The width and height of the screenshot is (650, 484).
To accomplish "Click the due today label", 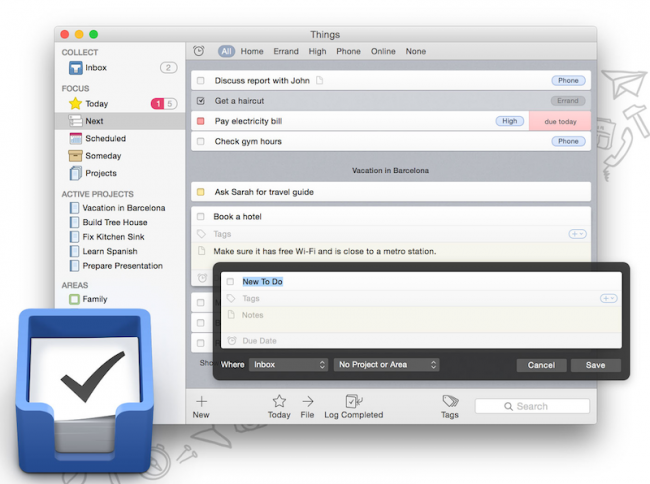I will click(x=560, y=121).
